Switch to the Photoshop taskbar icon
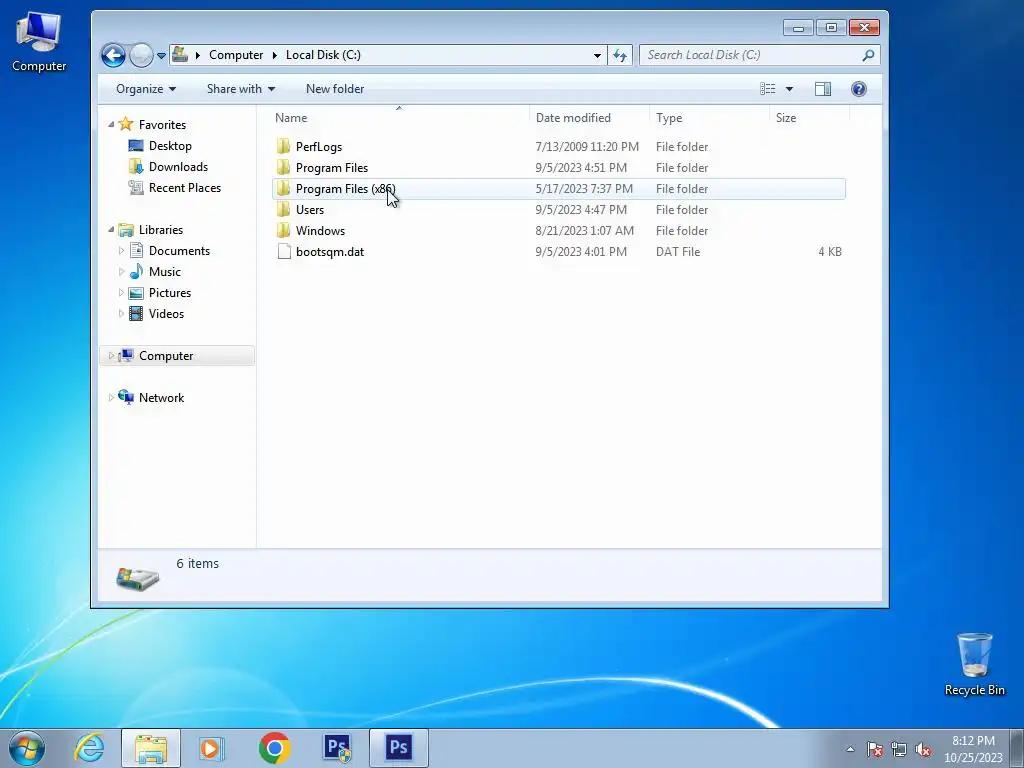 point(398,748)
